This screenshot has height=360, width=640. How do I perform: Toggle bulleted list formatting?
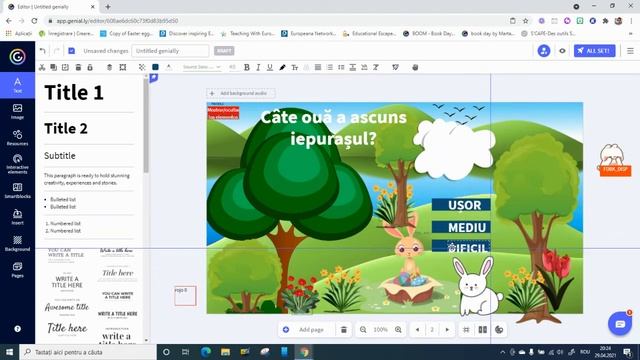330,67
